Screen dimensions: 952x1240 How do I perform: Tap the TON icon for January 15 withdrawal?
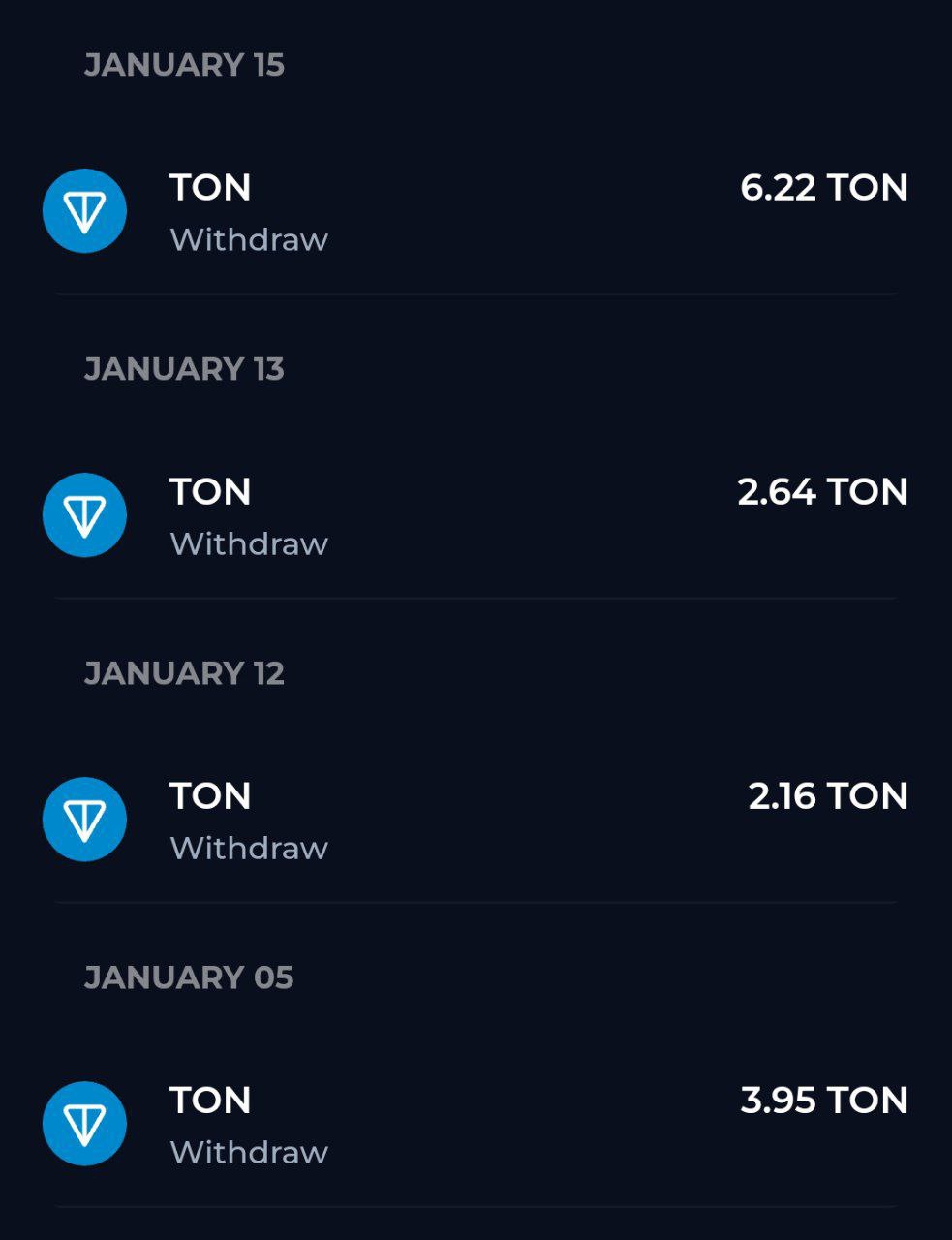pyautogui.click(x=84, y=211)
